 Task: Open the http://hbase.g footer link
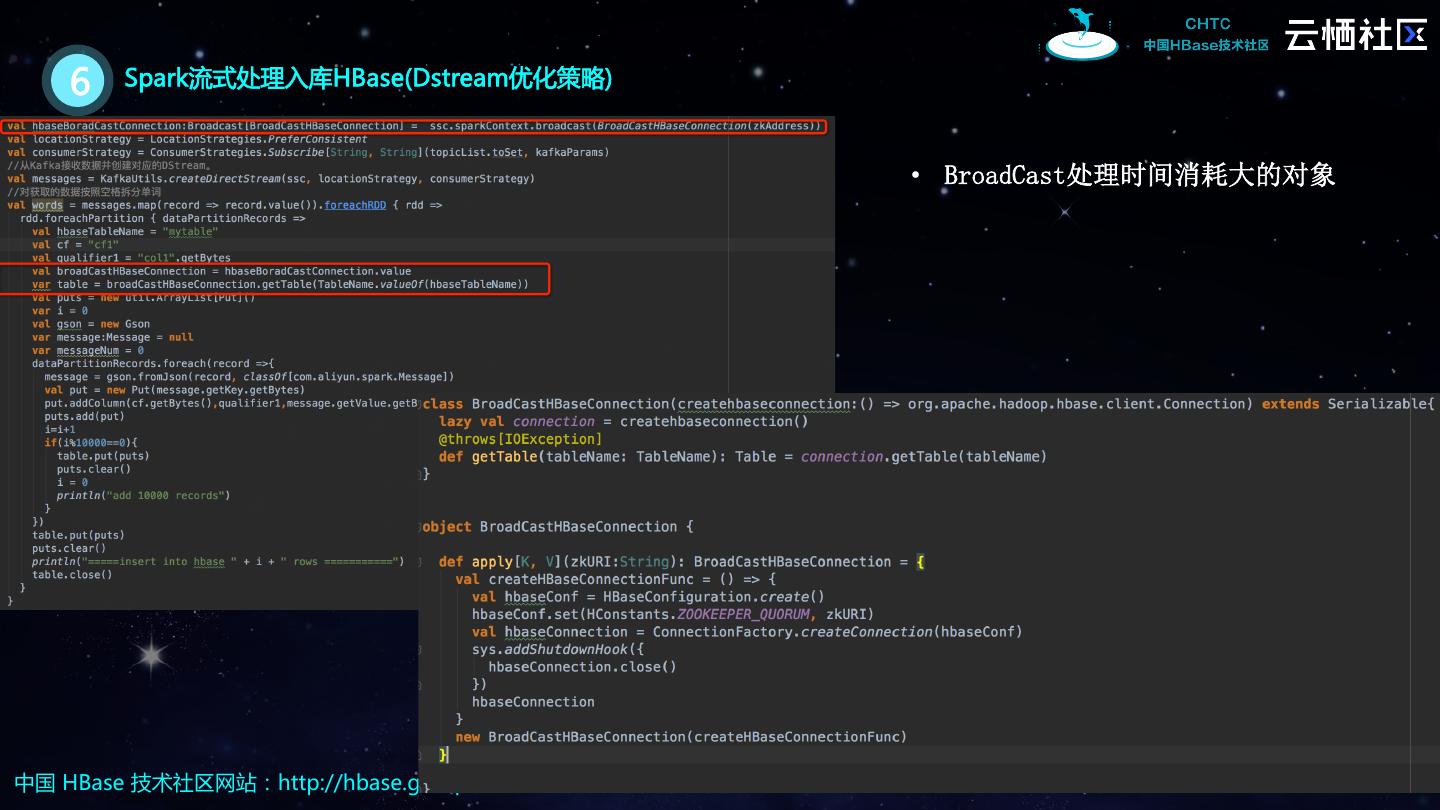(x=348, y=782)
